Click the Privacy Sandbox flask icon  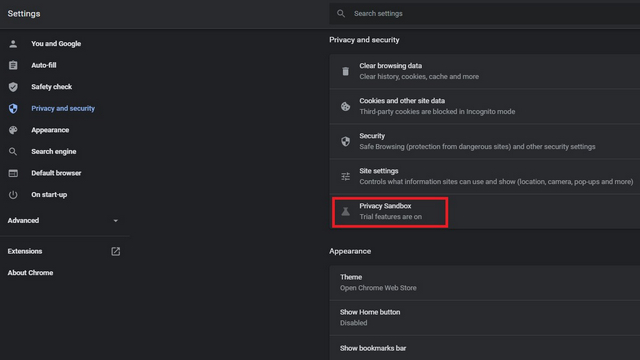tap(345, 211)
